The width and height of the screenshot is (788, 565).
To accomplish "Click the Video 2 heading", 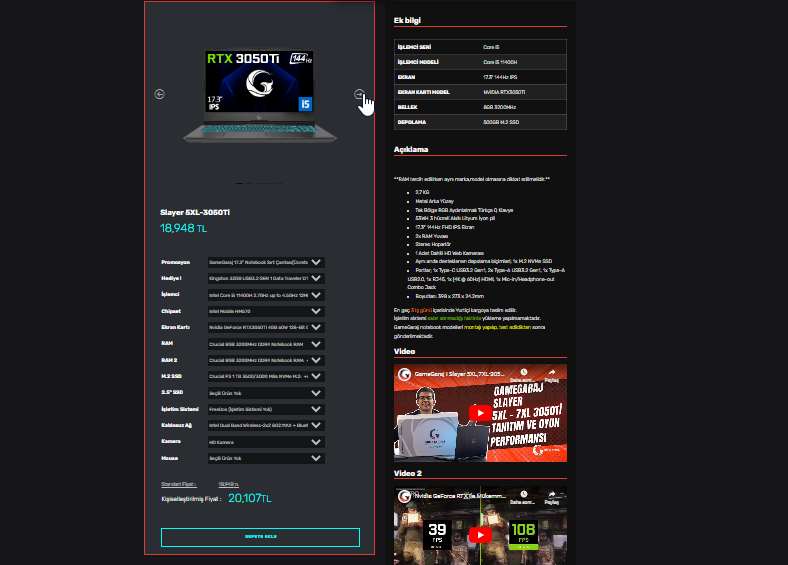I will (x=408, y=473).
